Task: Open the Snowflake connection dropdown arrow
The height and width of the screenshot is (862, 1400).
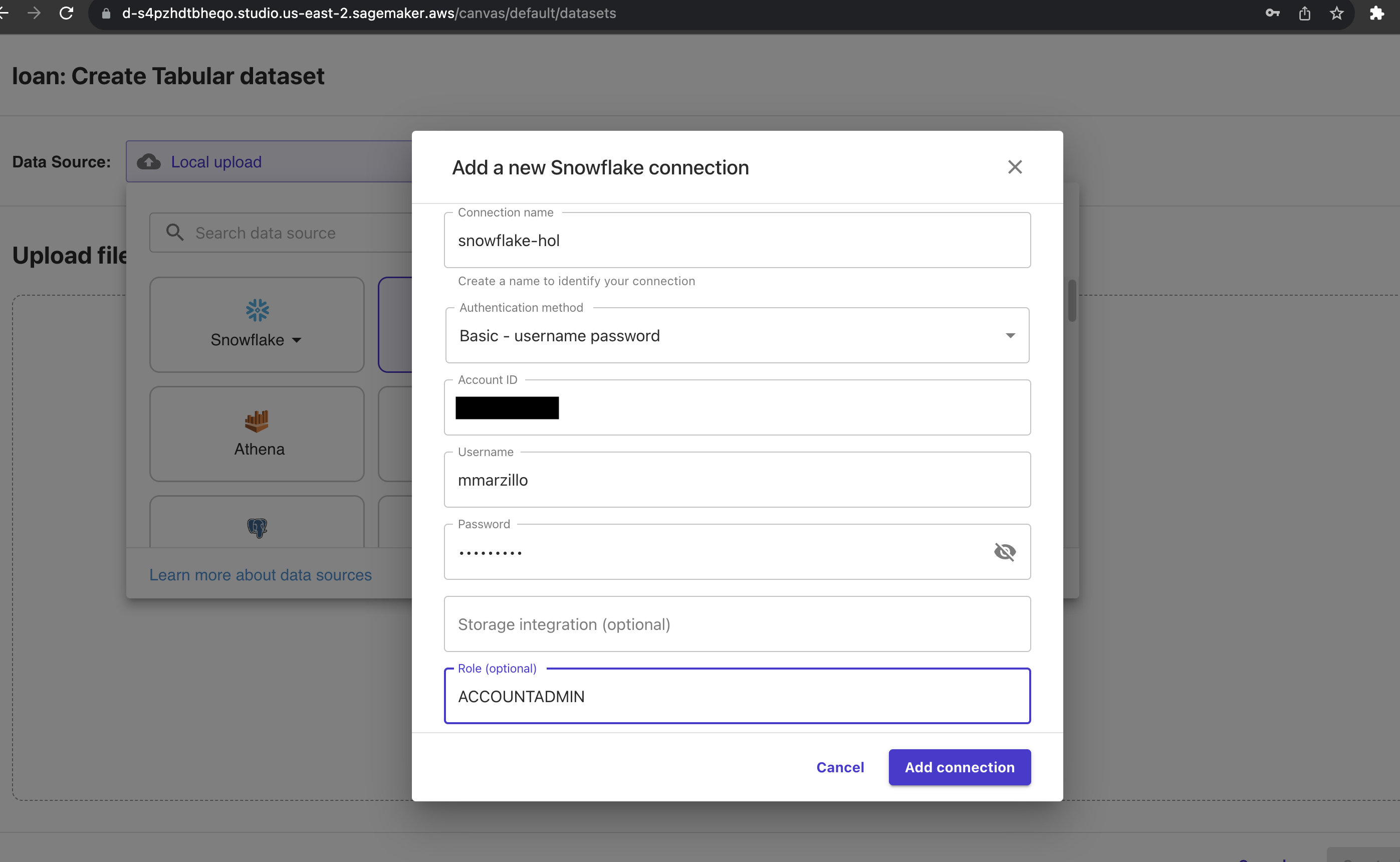Action: click(297, 340)
